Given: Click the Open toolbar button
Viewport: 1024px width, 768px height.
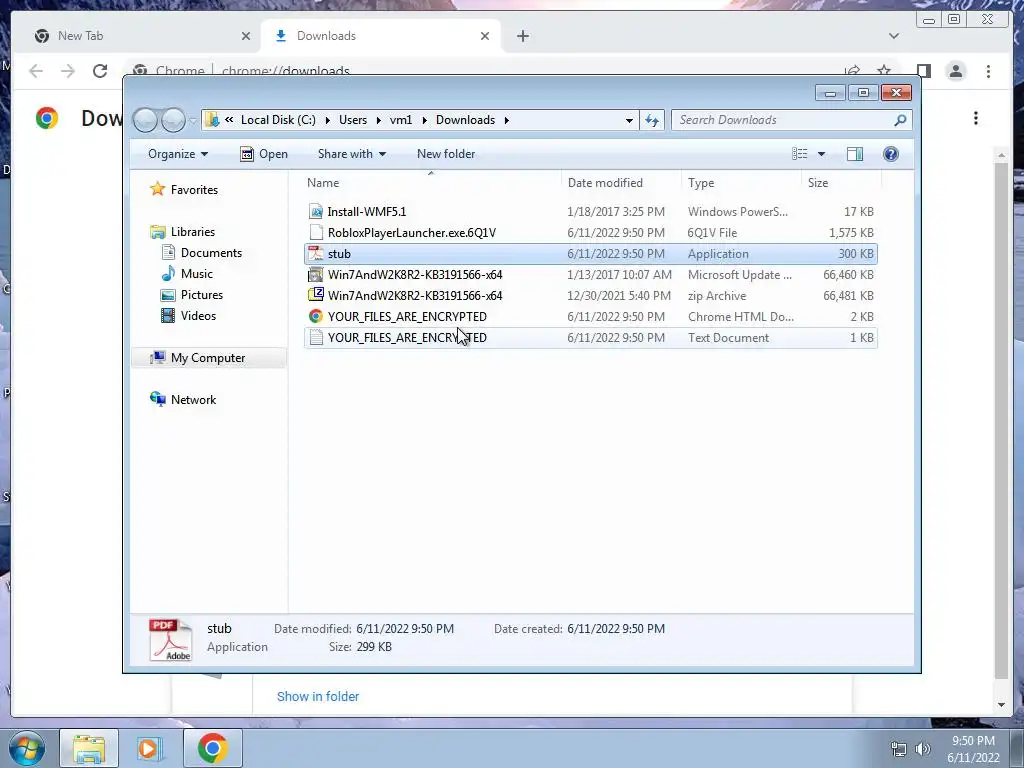Looking at the screenshot, I should pyautogui.click(x=264, y=154).
